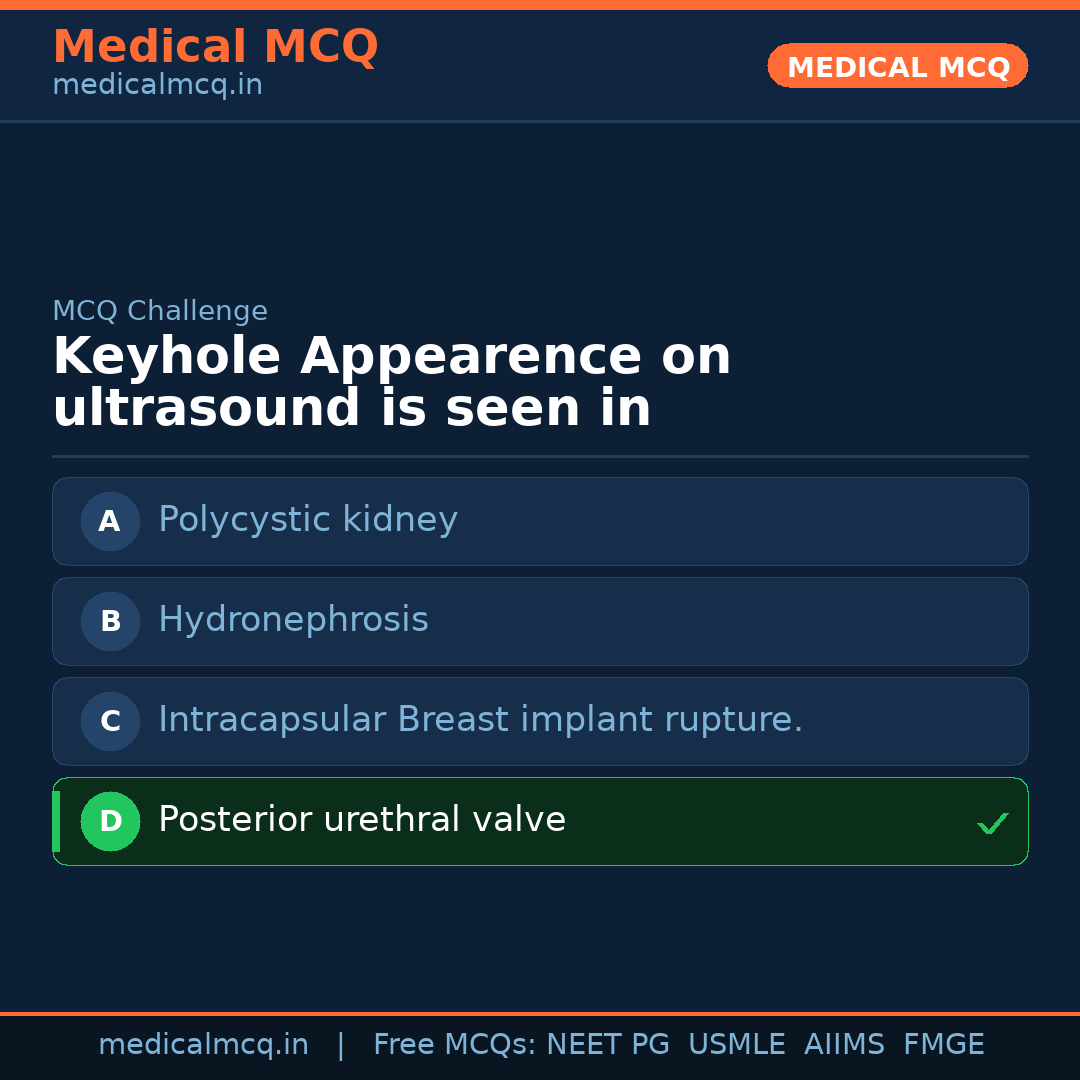Image resolution: width=1080 pixels, height=1080 pixels.
Task: Click the green circled D badge
Action: 110,821
